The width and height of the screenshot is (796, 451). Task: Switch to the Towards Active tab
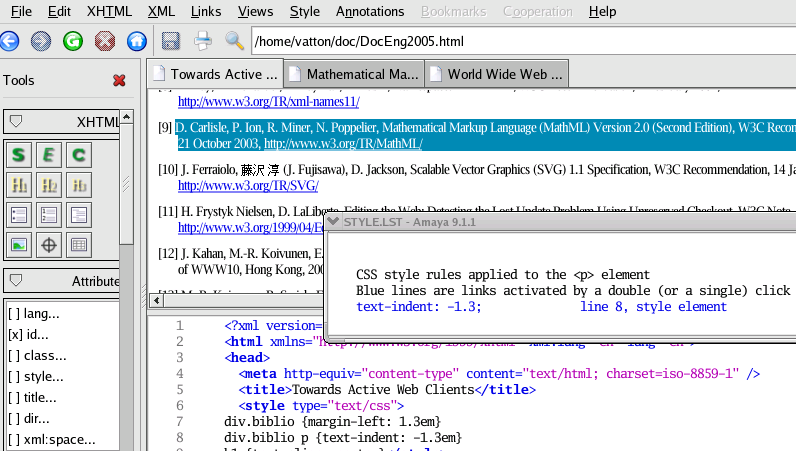click(215, 74)
